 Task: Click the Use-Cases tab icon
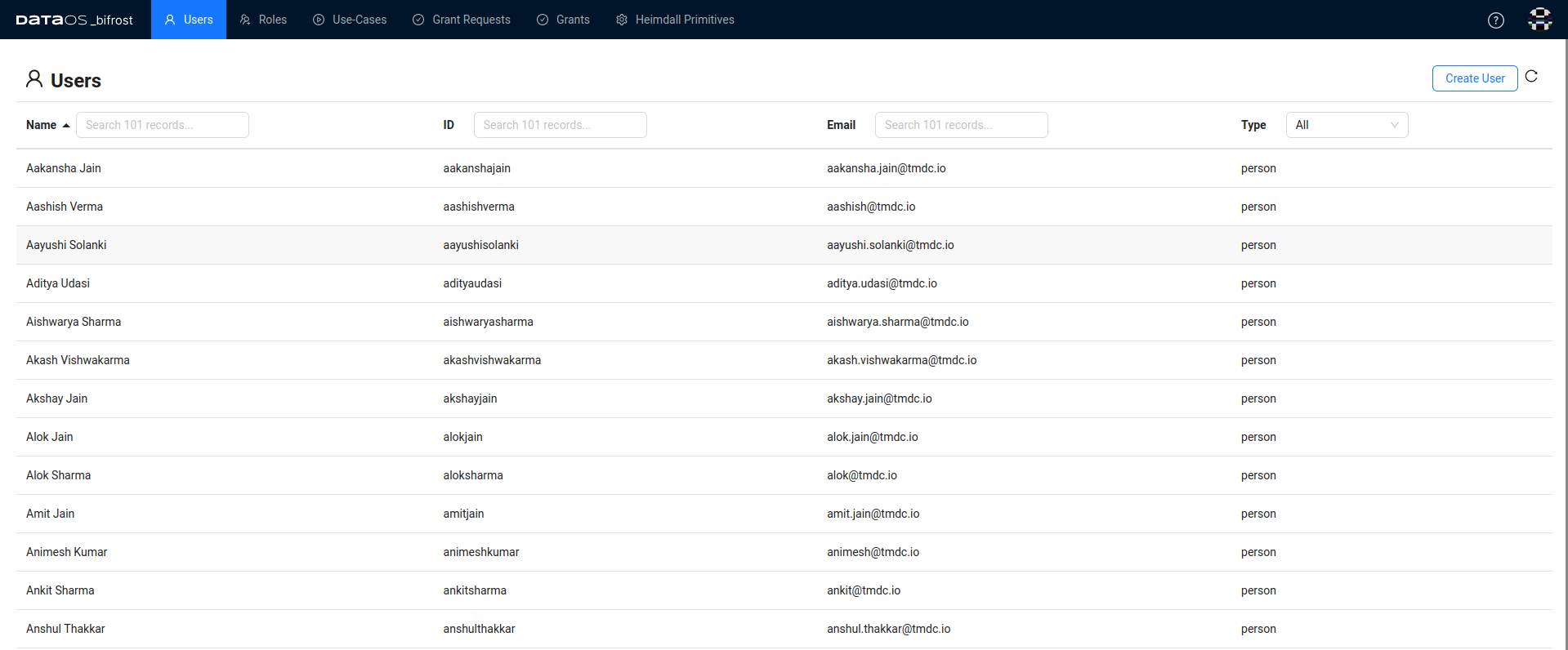coord(319,20)
